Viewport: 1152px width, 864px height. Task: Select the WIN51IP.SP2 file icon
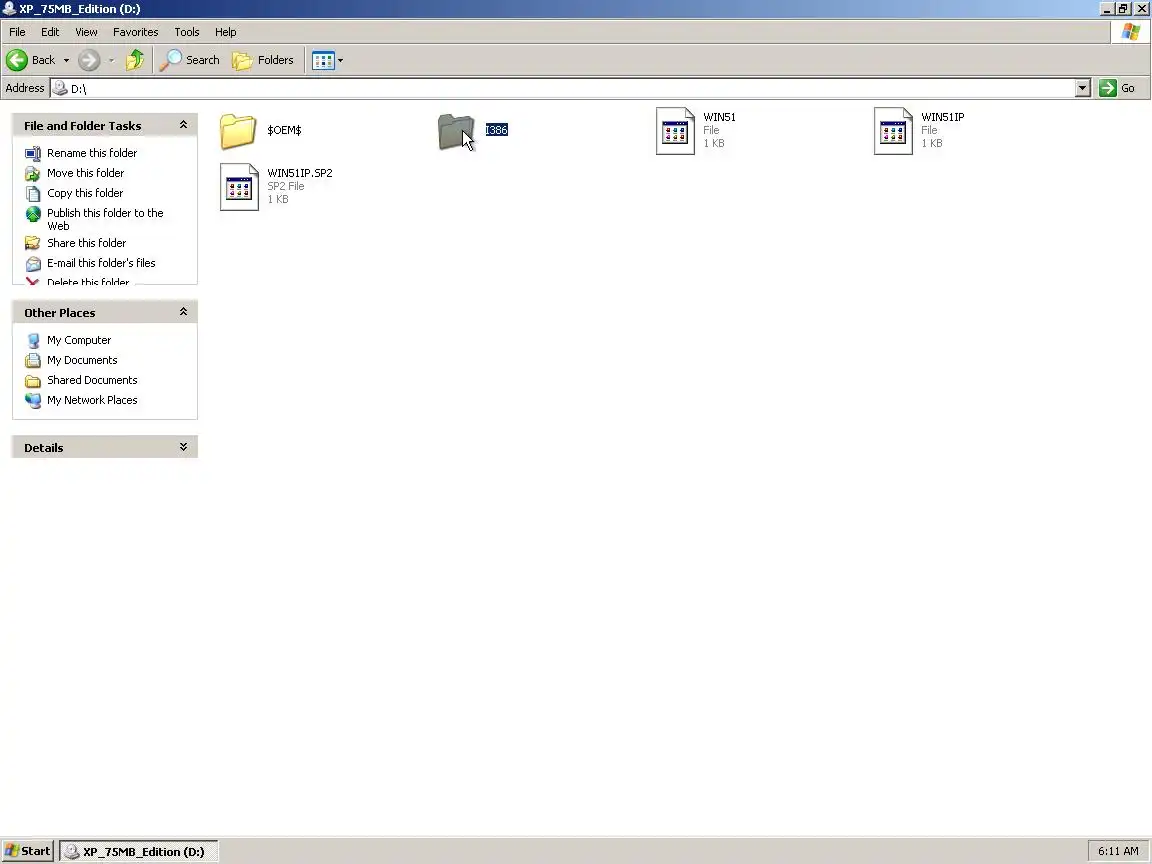tap(240, 187)
